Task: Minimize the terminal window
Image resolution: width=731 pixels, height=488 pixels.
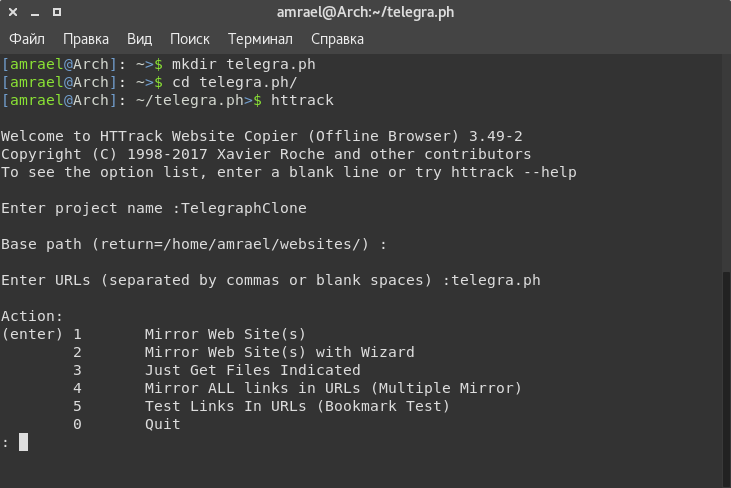Action: (35, 12)
